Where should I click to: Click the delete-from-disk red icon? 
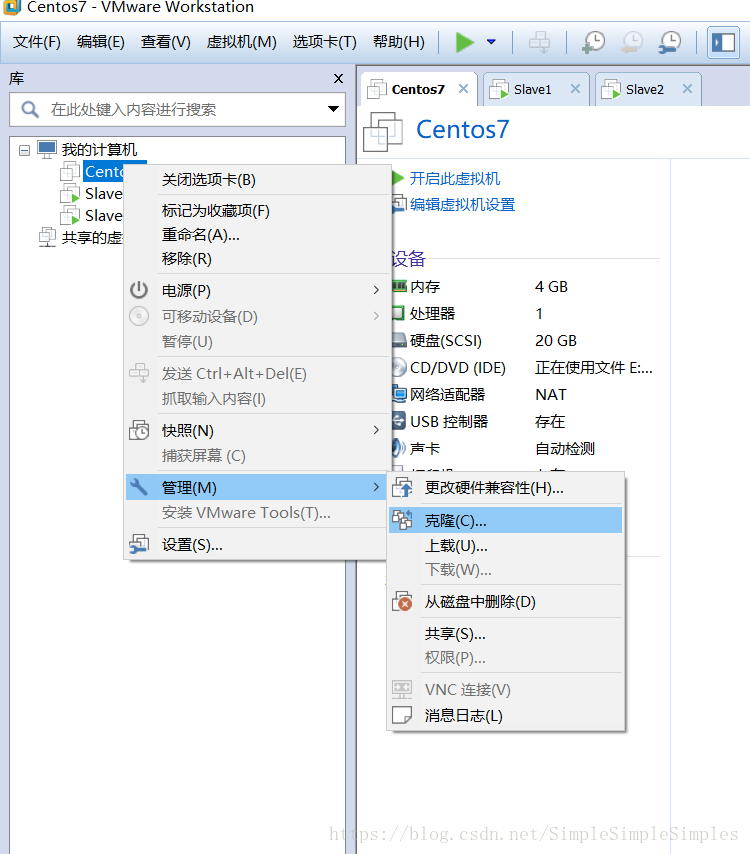(x=403, y=601)
